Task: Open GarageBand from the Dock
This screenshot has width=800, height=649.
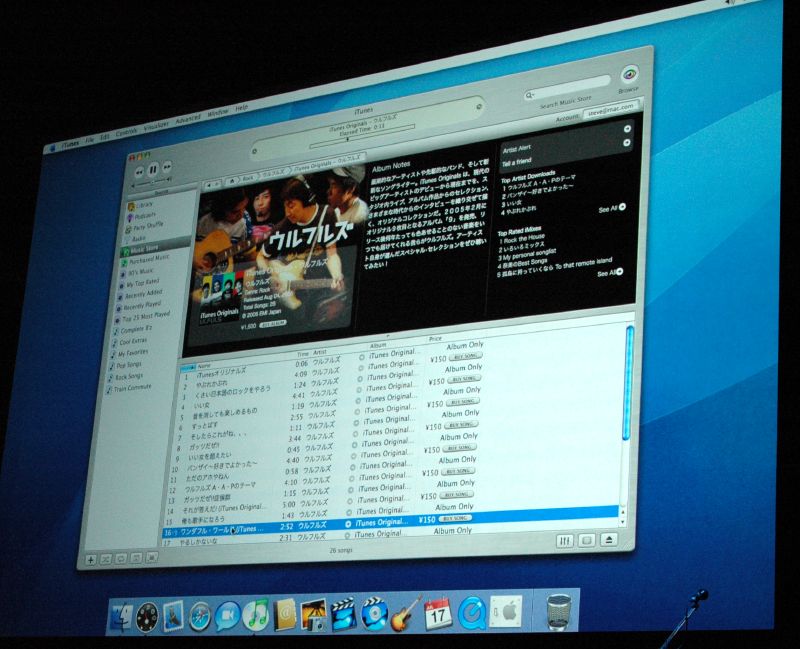Action: pos(406,614)
